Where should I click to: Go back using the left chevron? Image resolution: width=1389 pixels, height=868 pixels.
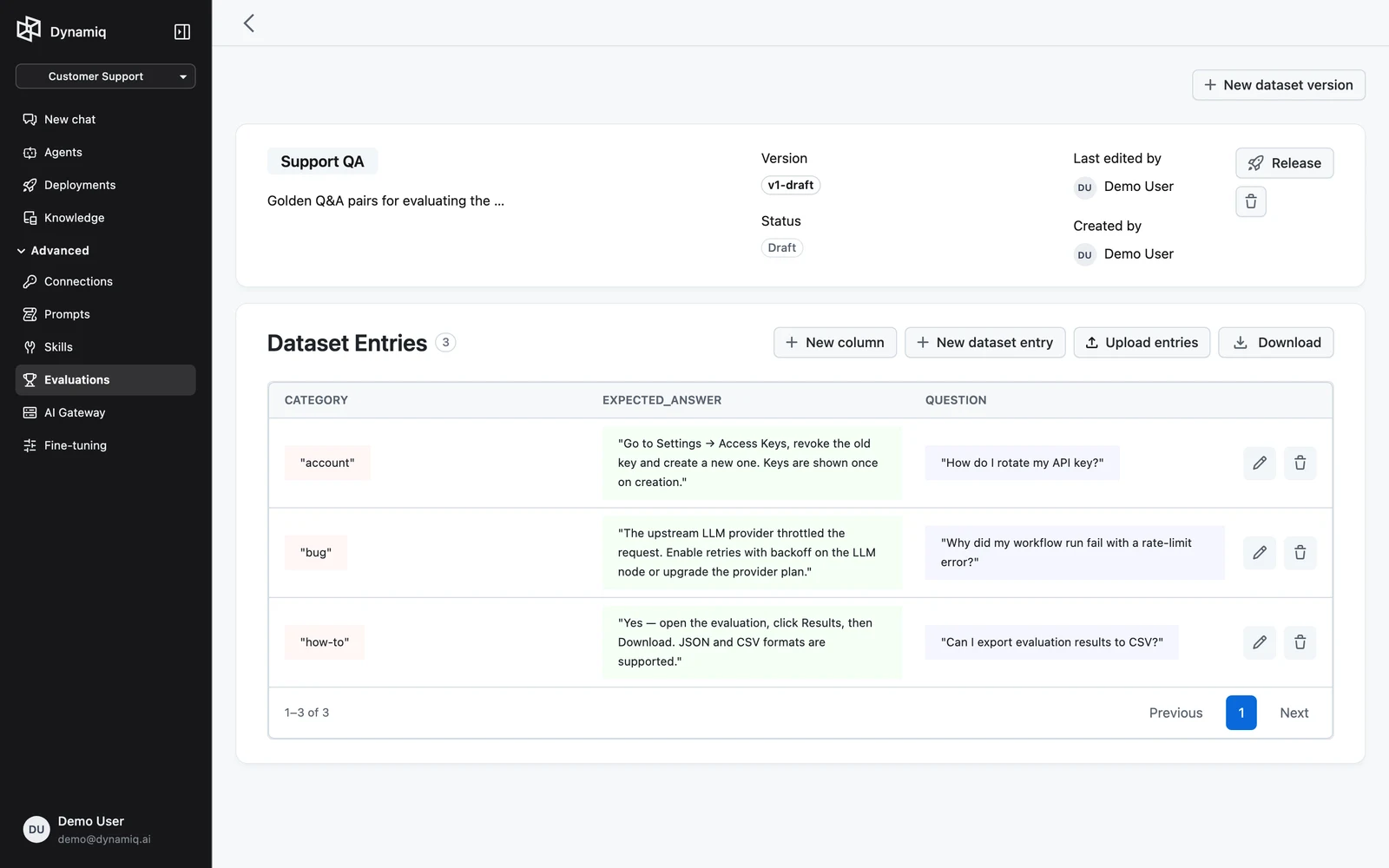(249, 23)
